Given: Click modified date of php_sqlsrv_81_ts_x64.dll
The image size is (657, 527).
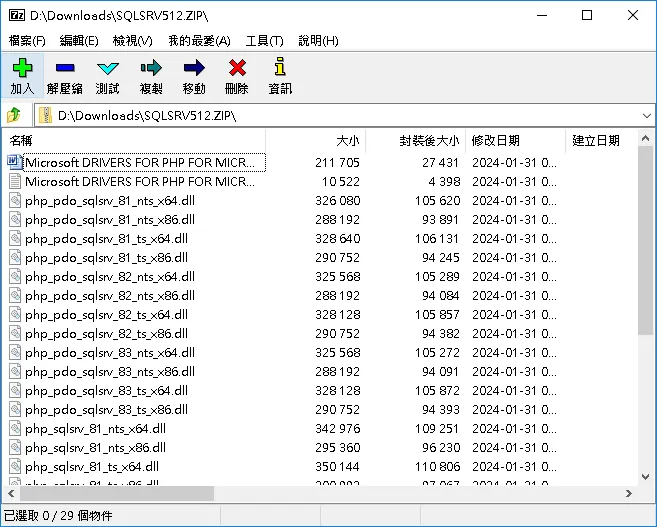Looking at the screenshot, I should coord(515,466).
